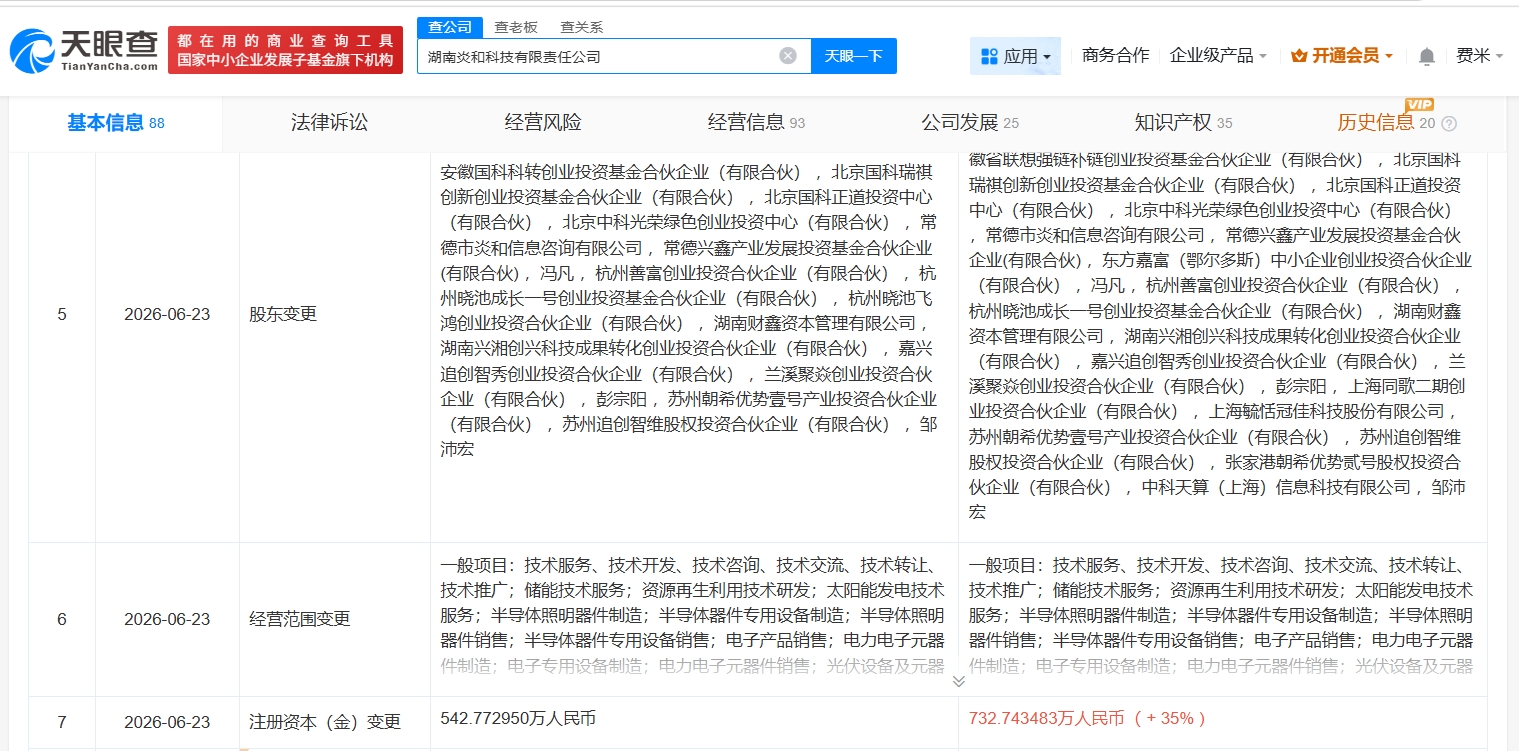Switch to the 查老板 search tab
The height and width of the screenshot is (751, 1519).
coord(516,27)
